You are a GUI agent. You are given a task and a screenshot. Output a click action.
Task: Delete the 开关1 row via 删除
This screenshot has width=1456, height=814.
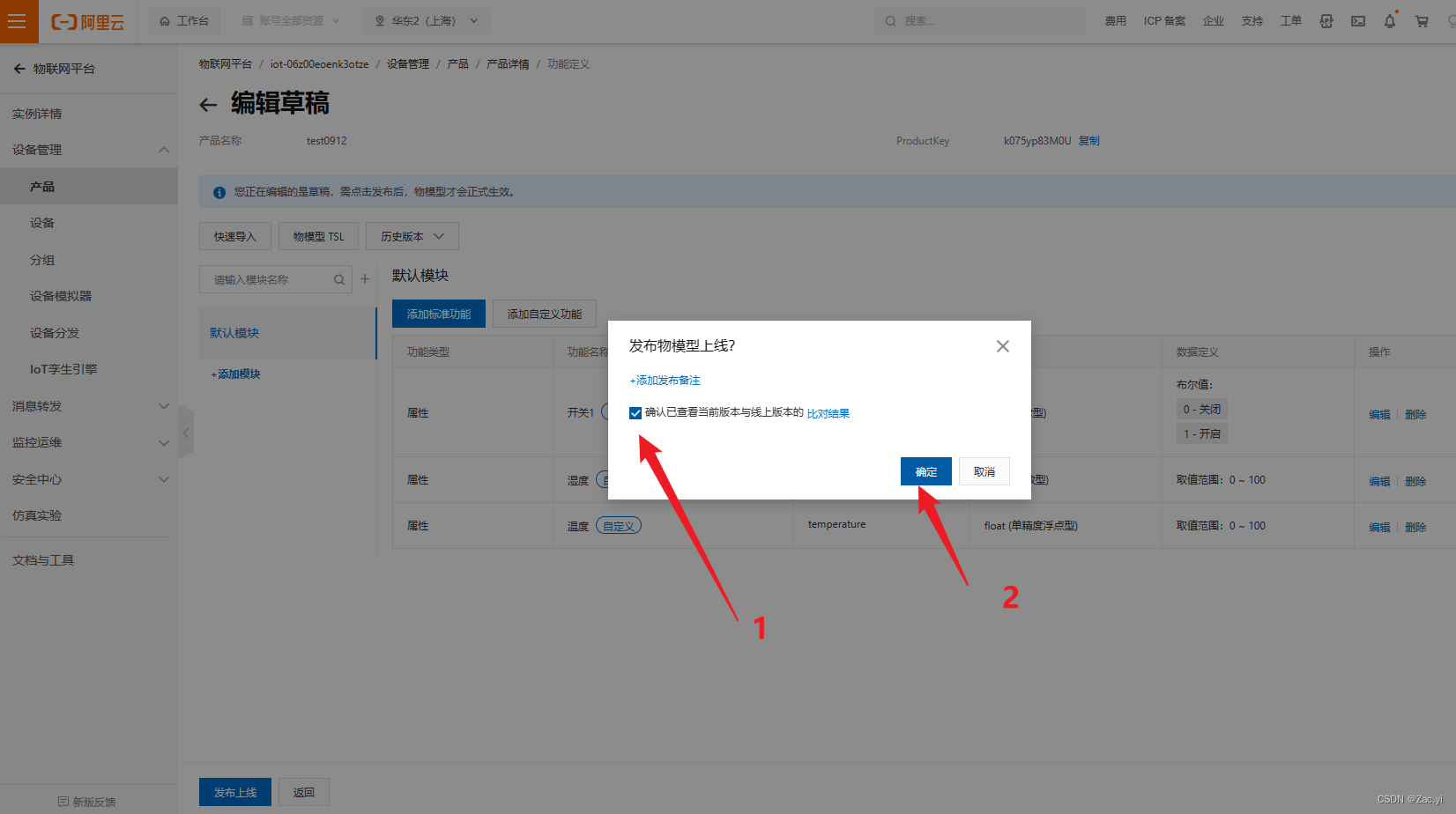point(1415,414)
